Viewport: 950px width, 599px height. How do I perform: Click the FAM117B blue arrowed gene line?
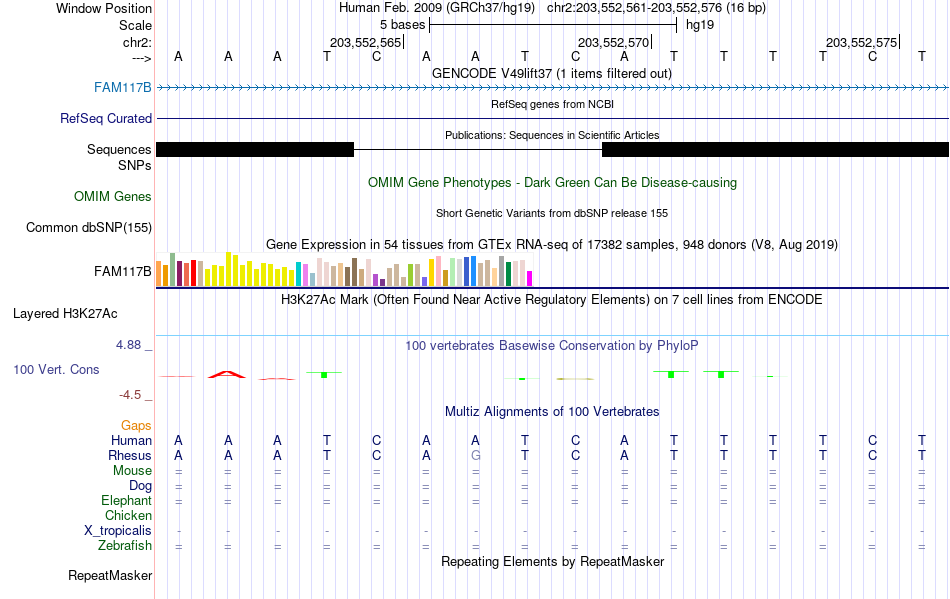click(x=553, y=88)
